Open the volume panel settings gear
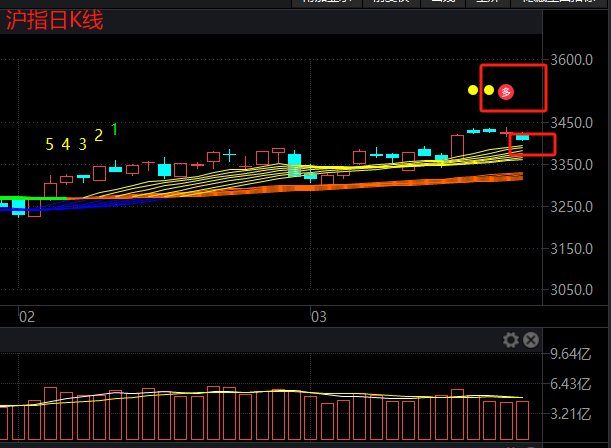Viewport: 611px width, 448px height. pyautogui.click(x=511, y=340)
